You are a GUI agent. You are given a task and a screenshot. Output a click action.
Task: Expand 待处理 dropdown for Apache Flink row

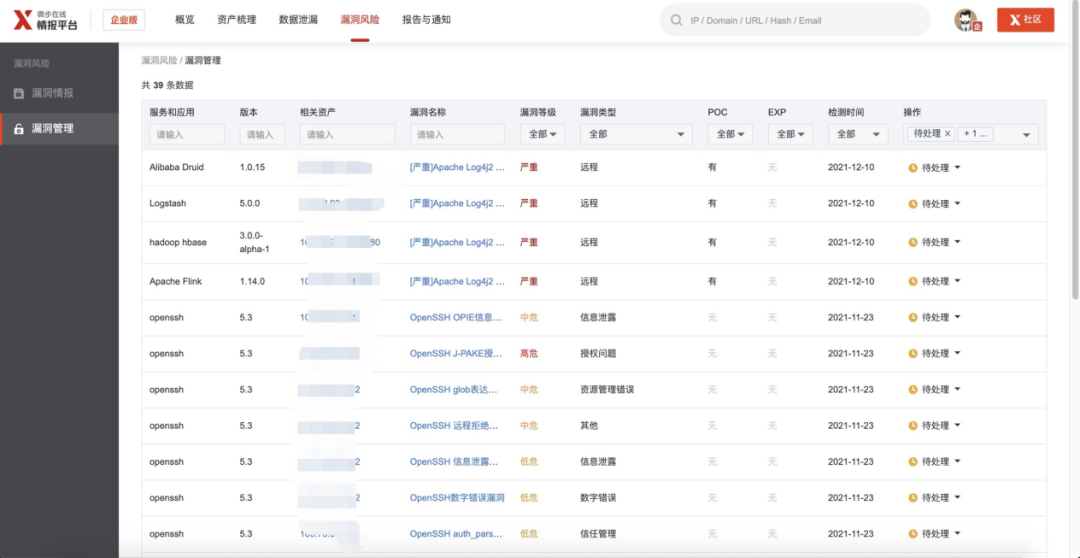tap(957, 281)
